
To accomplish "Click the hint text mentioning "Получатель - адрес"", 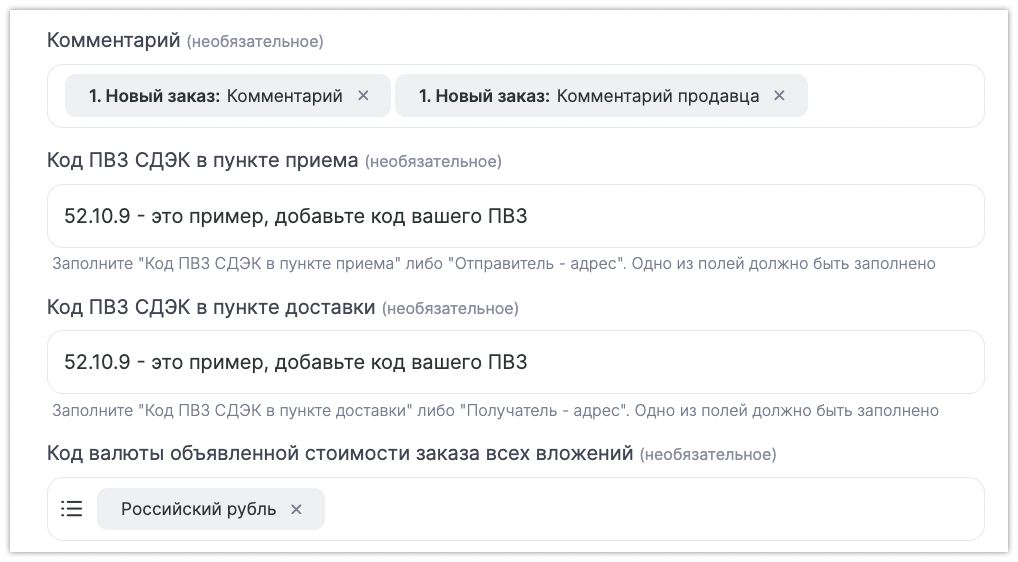I will point(495,410).
